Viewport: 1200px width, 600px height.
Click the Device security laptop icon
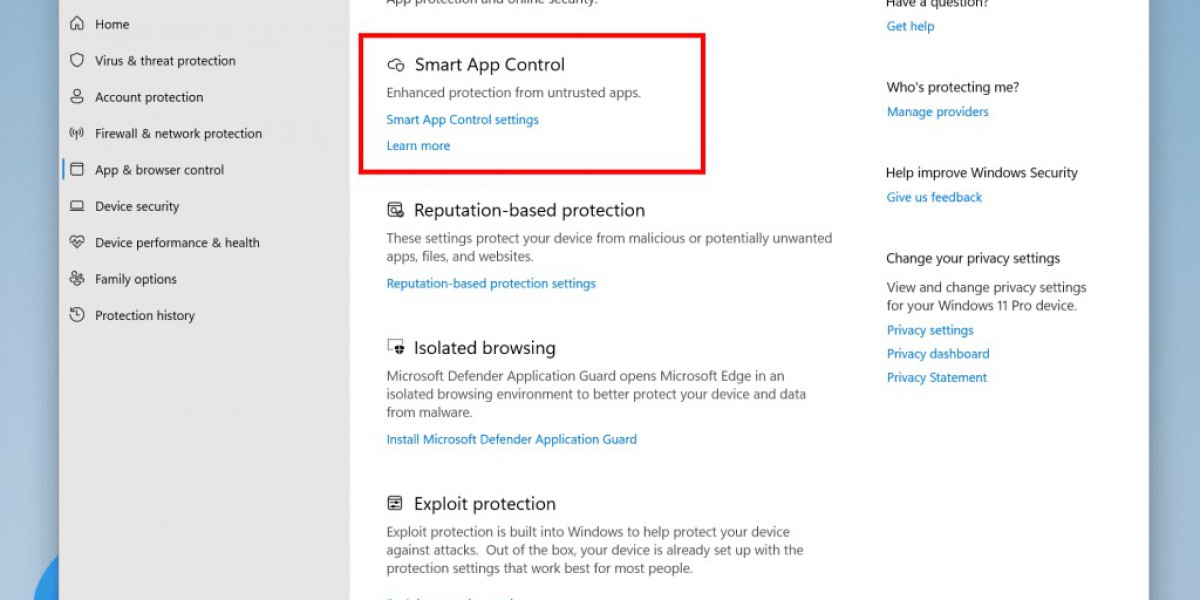tap(77, 206)
